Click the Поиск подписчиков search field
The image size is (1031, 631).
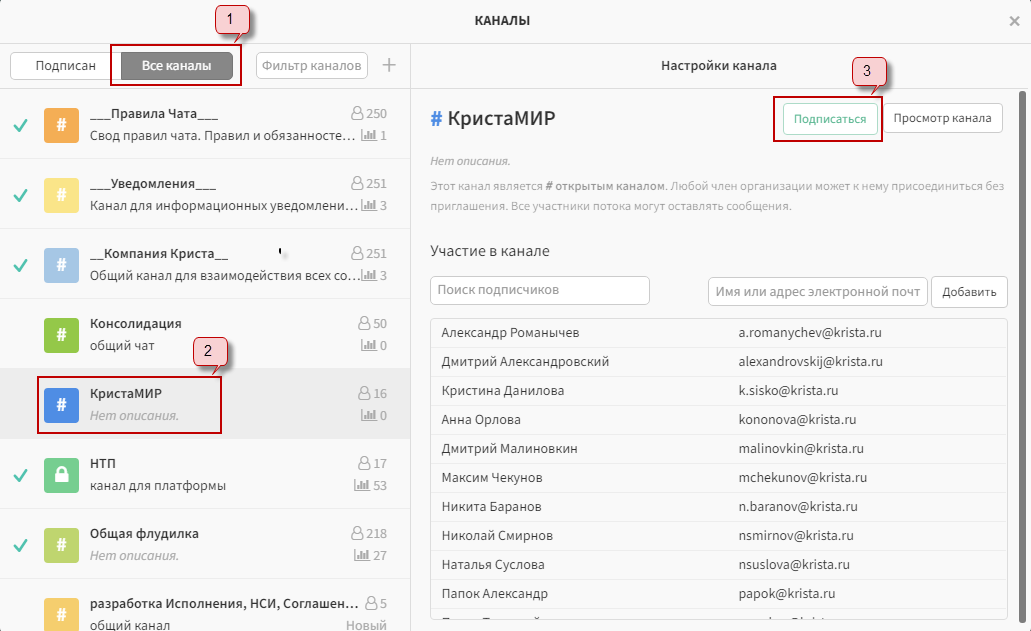tap(540, 291)
